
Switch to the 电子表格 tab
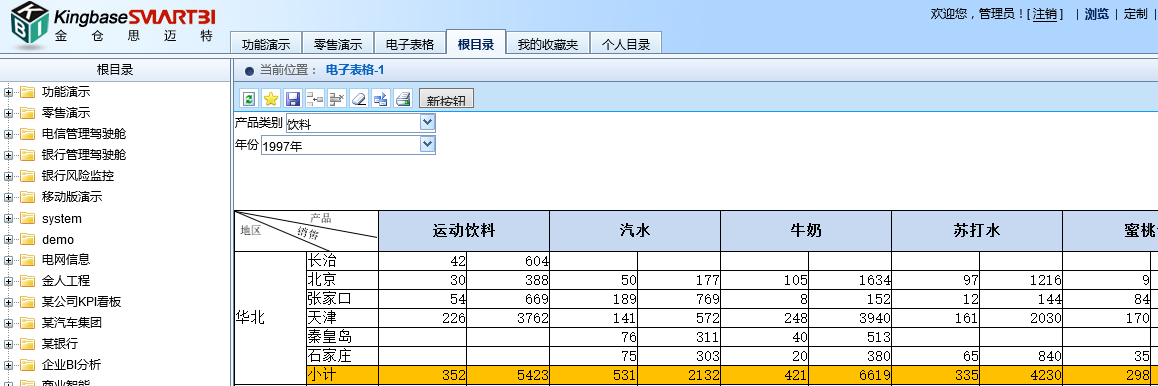410,44
